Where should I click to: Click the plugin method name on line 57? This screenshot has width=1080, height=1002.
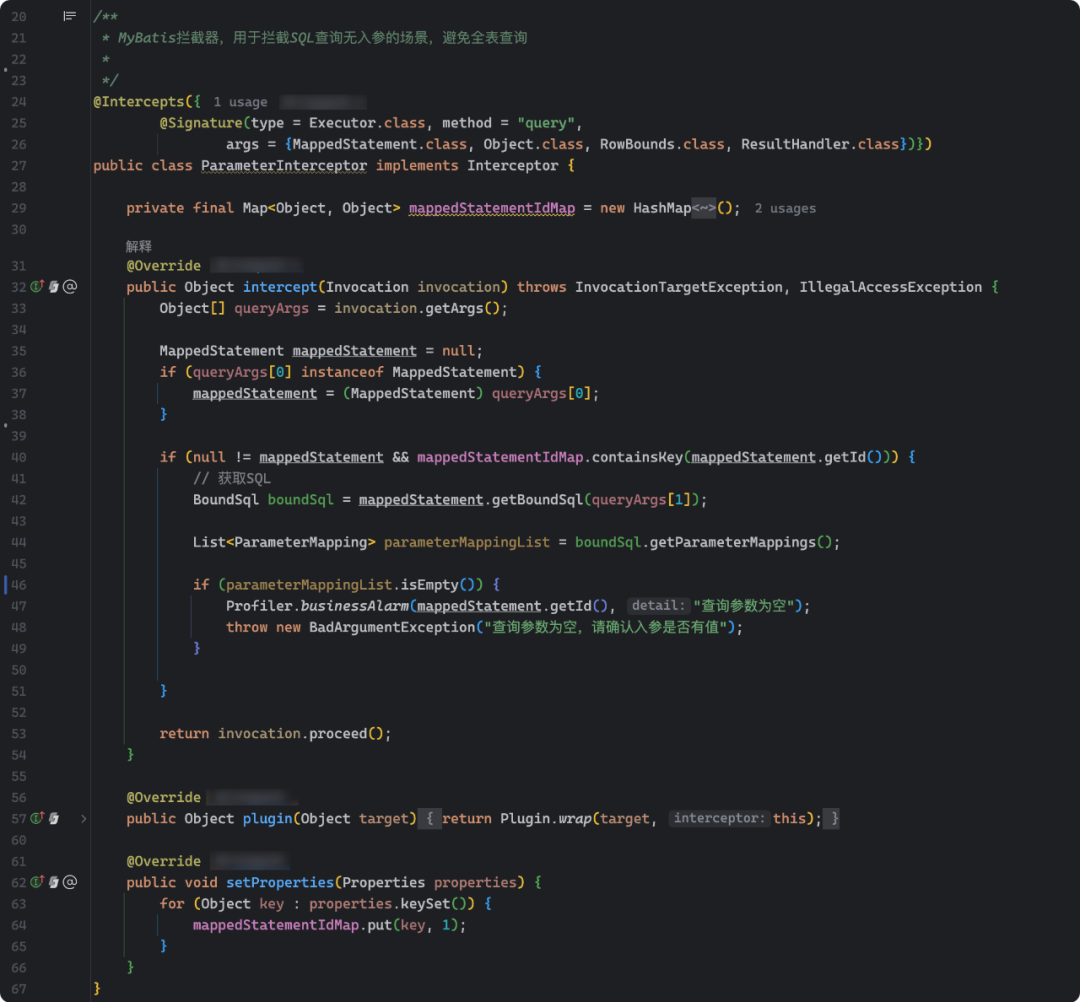pos(268,818)
